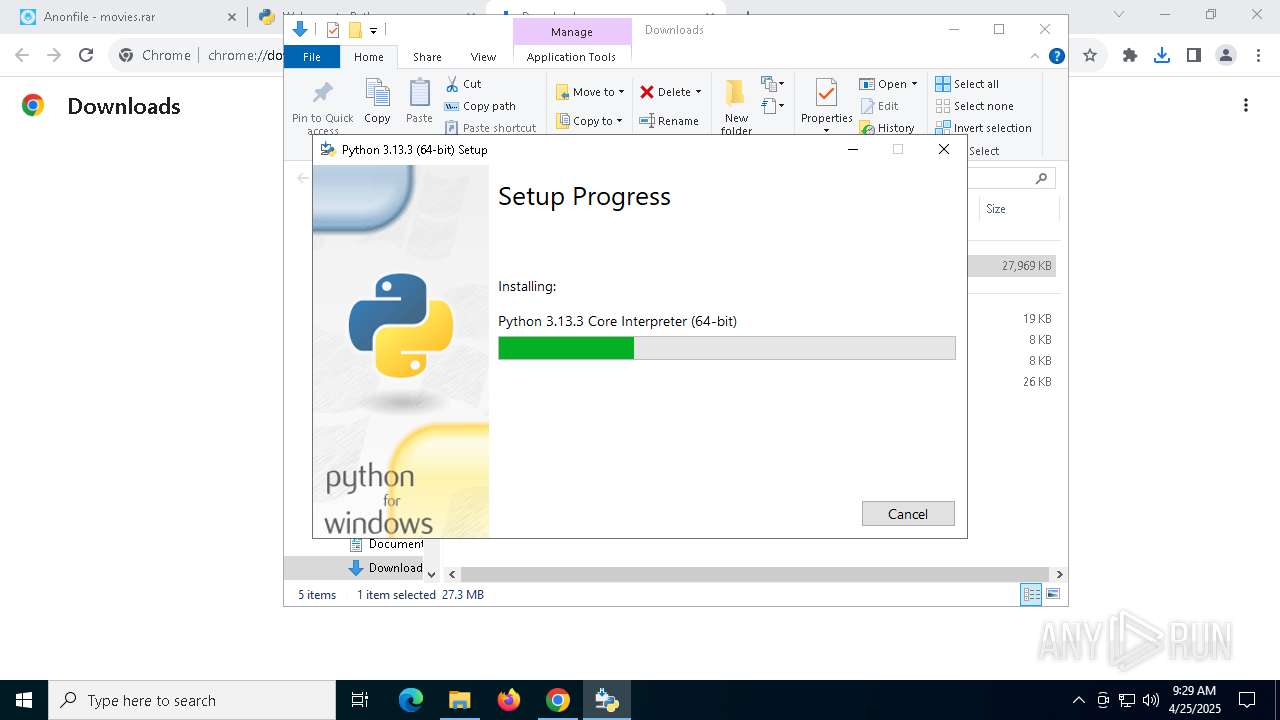Click Select all in ribbon
This screenshot has width=1280, height=720.
coord(967,84)
